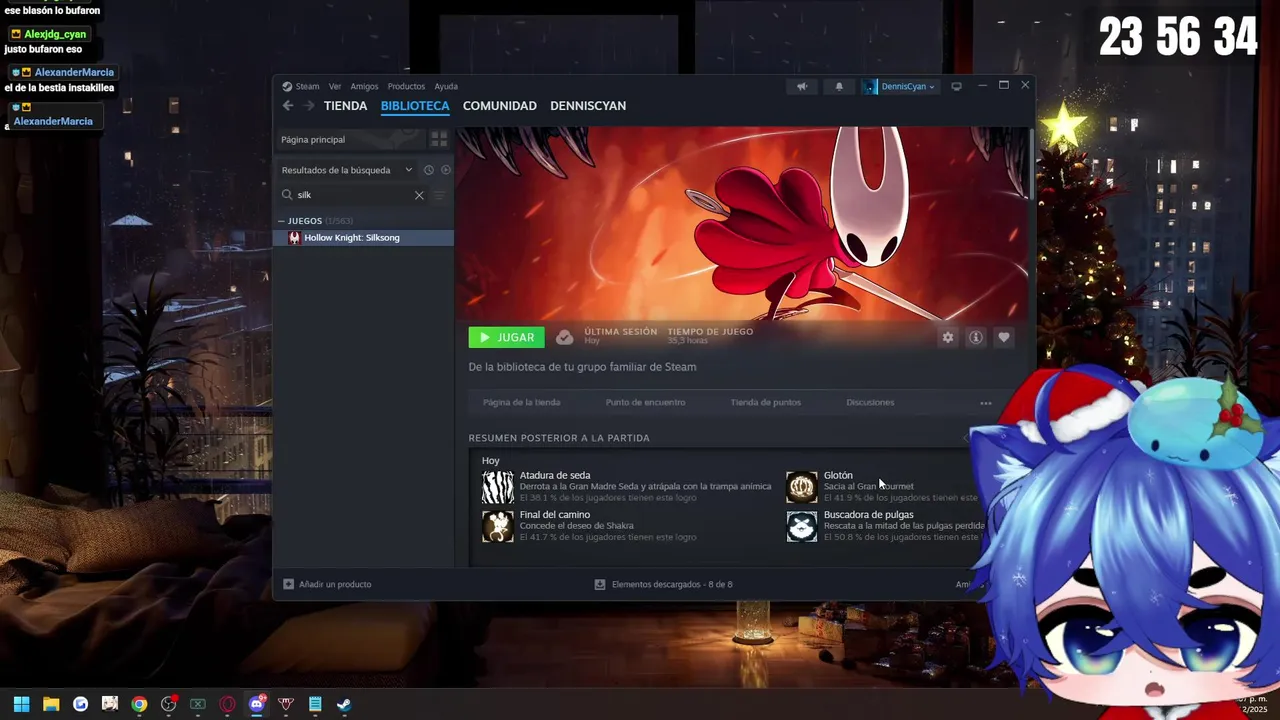This screenshot has height=720, width=1280.
Task: Open the Tienda de puntos link
Action: click(765, 402)
